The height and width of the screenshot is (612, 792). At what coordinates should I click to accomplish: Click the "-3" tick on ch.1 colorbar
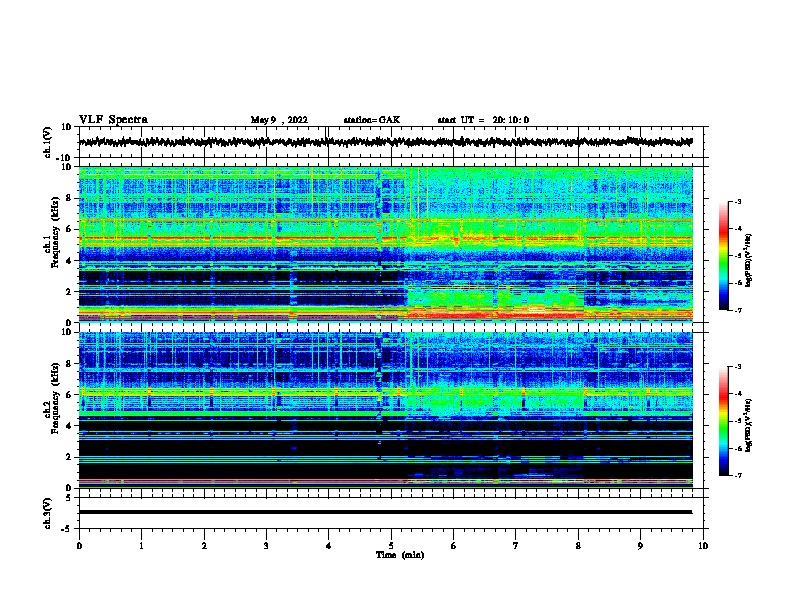coord(737,202)
